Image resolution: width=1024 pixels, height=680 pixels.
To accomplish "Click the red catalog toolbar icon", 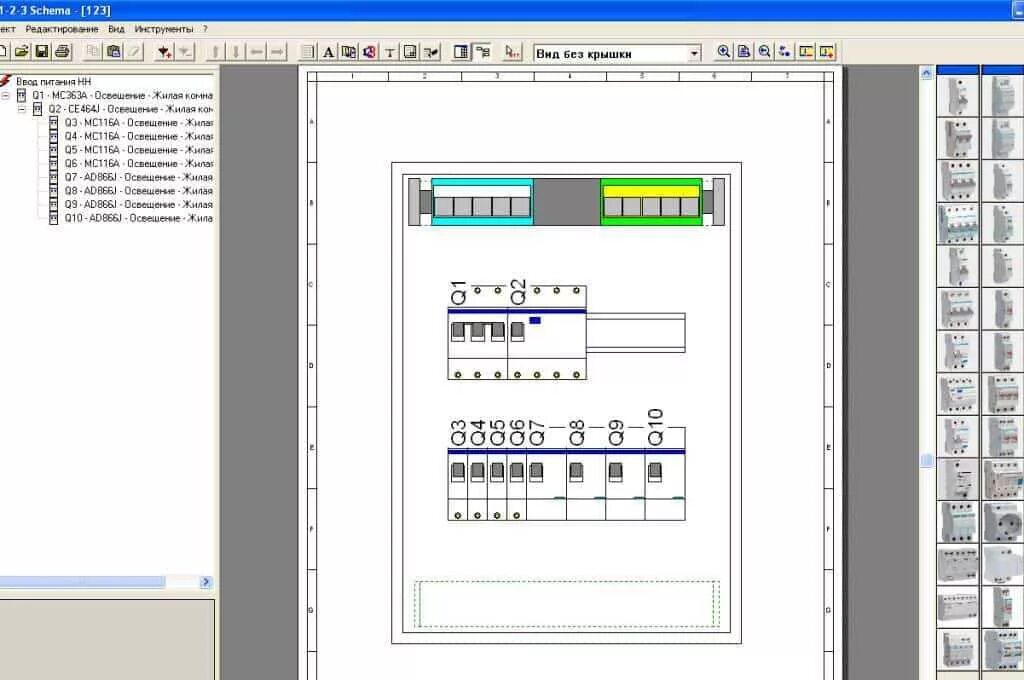I will click(x=370, y=52).
